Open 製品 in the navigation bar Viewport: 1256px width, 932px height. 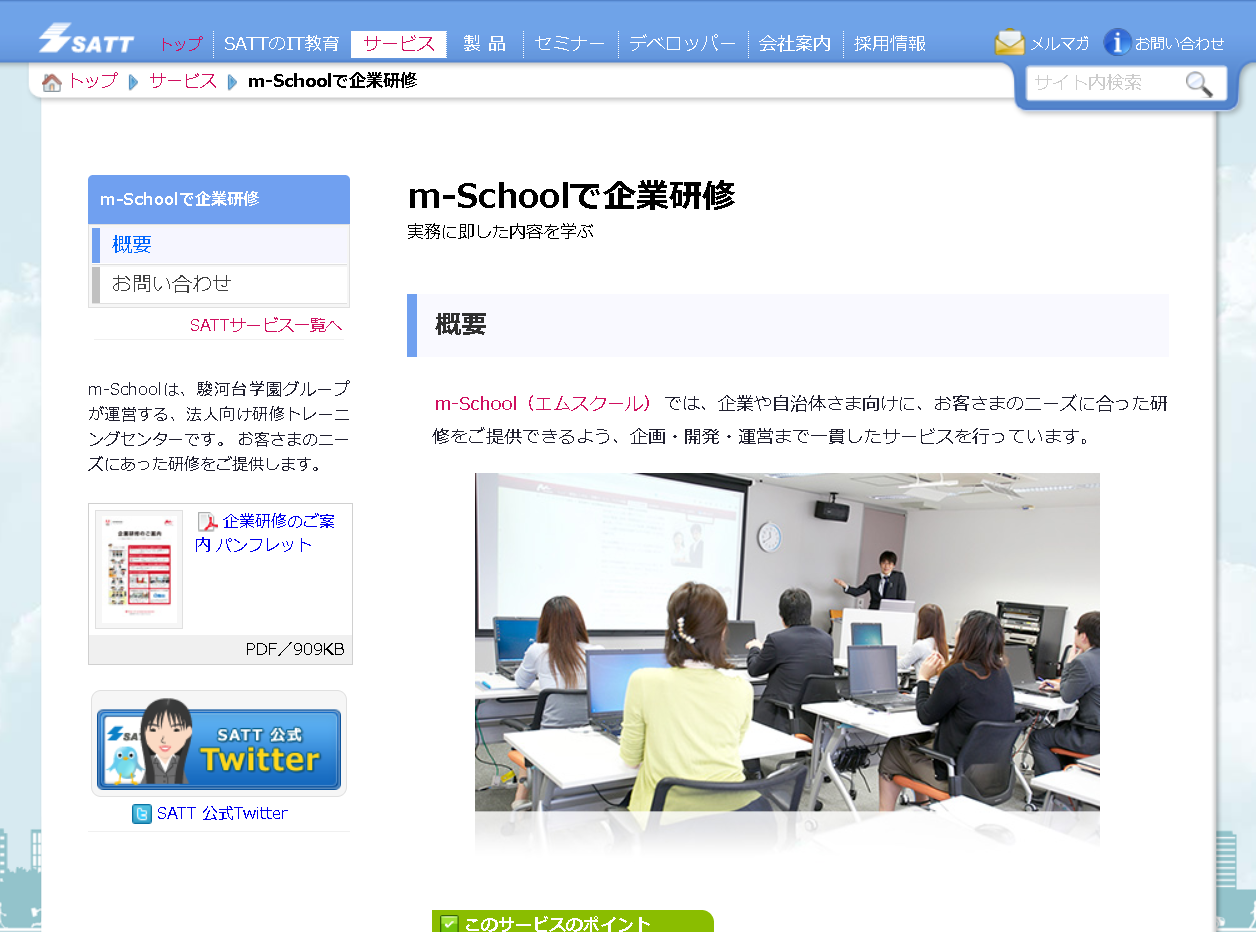(x=485, y=44)
